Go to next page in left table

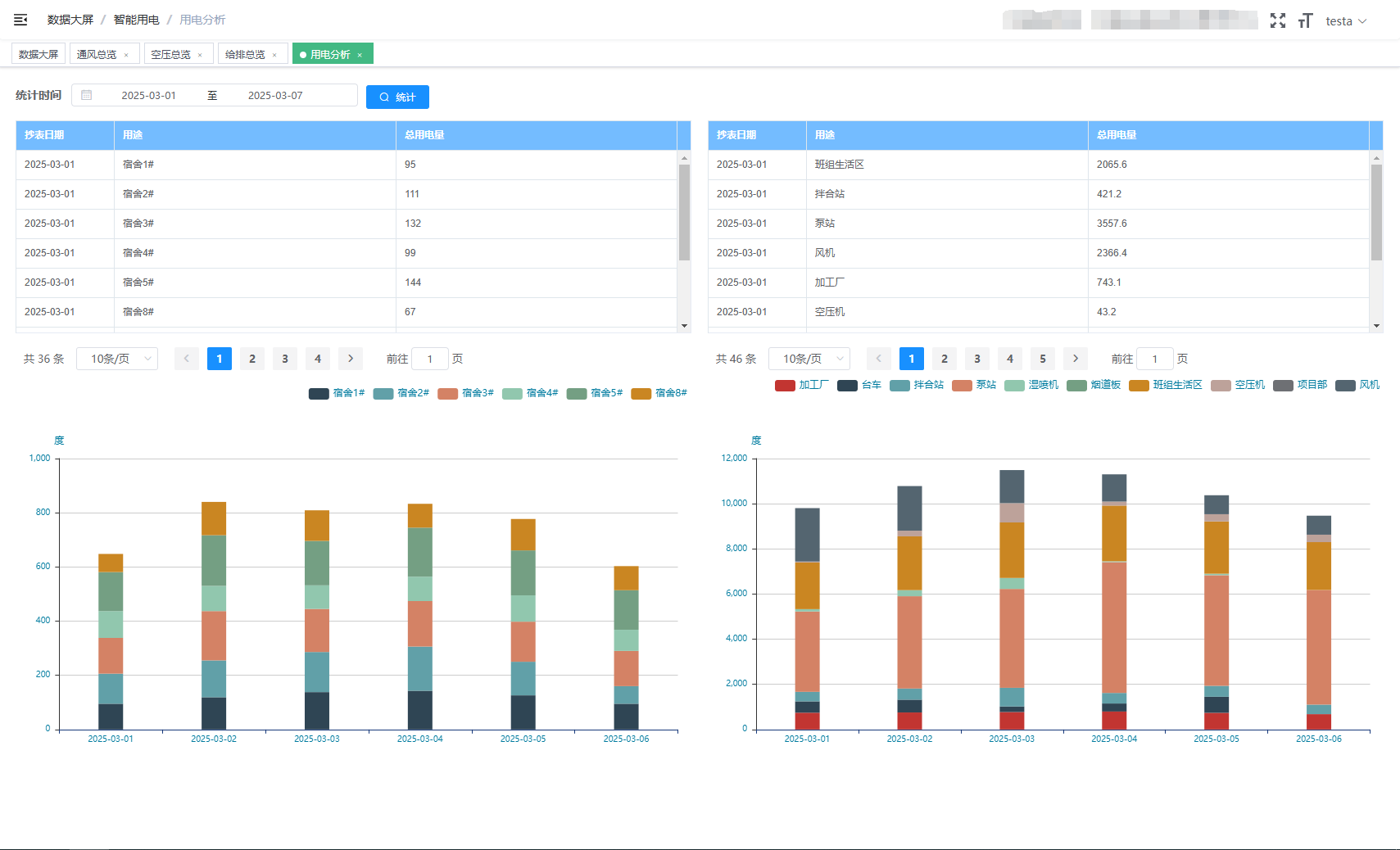[351, 359]
